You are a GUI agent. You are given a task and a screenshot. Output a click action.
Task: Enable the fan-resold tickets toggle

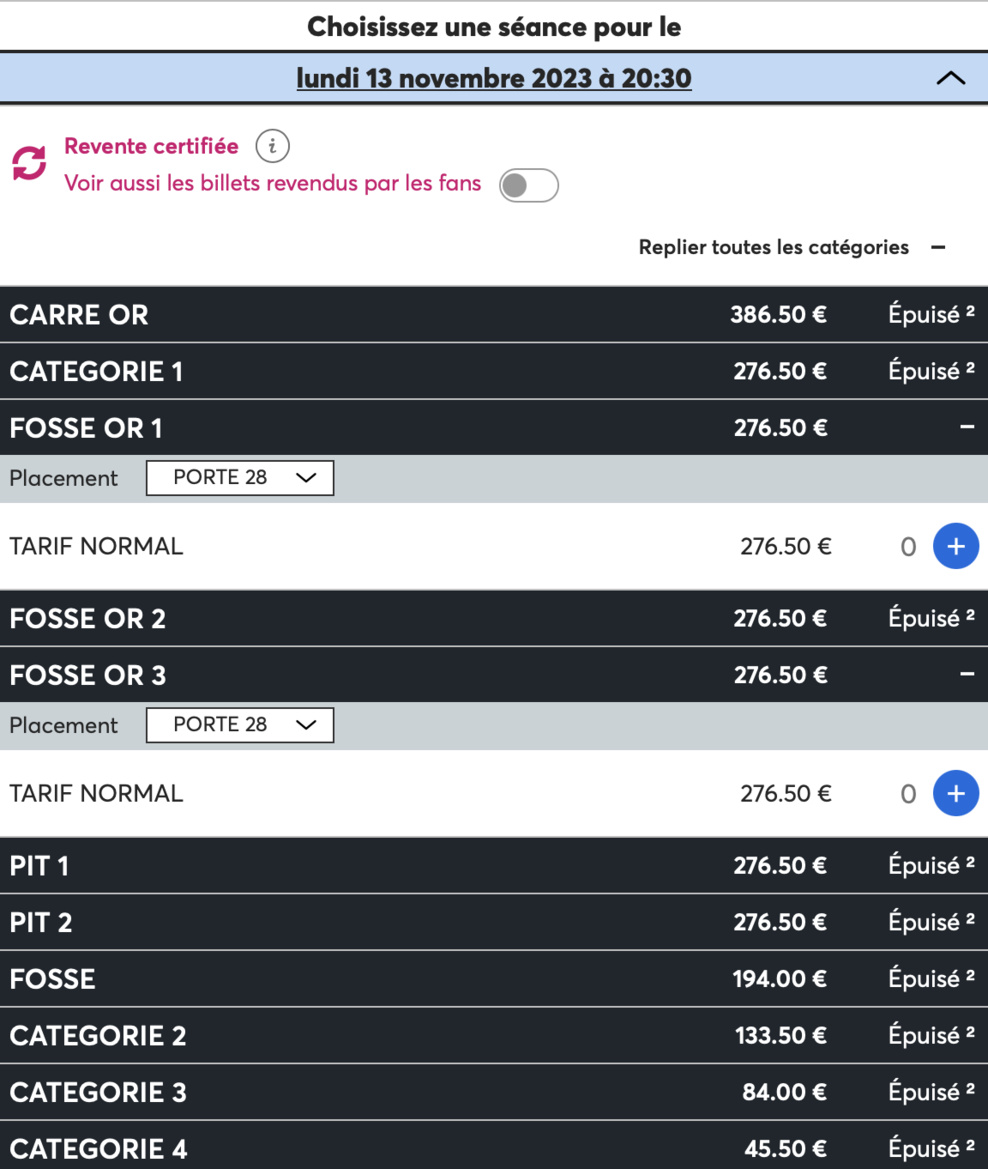coord(529,185)
